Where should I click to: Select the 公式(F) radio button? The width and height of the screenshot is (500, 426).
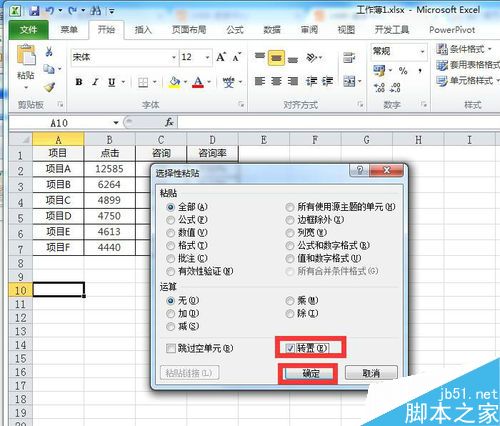170,220
